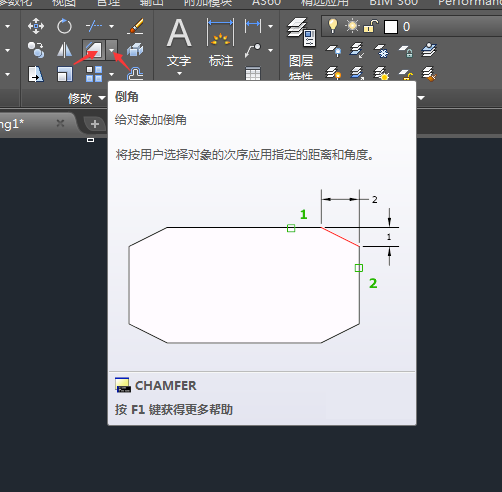Toggle layer 0 freeze/thaw sun icon
This screenshot has height=492, width=502.
click(352, 26)
